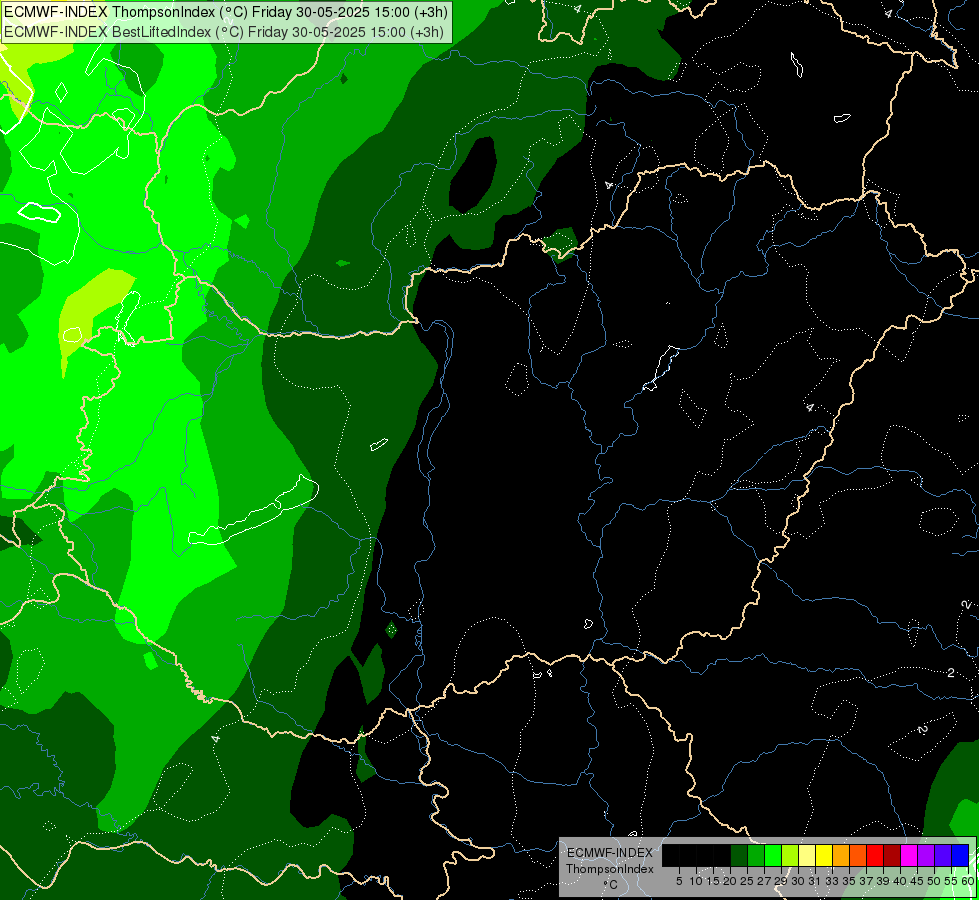Viewport: 979px width, 900px height.
Task: Select the dark red 39–40 legend swatch
Action: coord(892,856)
